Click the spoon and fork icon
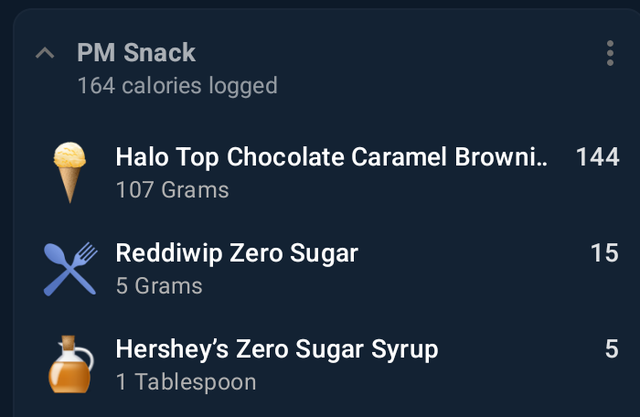The width and height of the screenshot is (640, 417). 70,269
